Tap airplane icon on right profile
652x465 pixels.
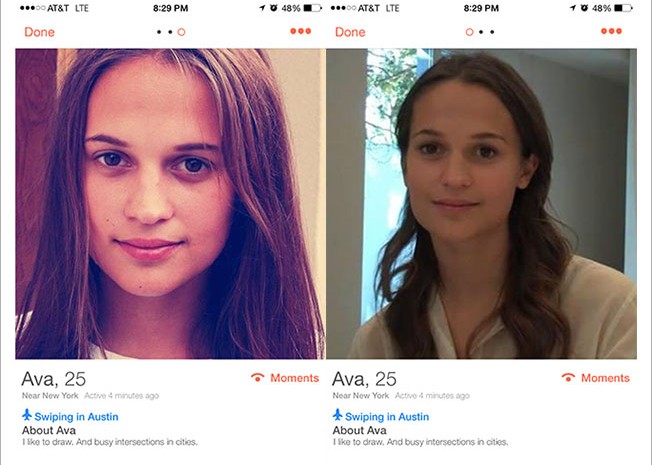click(x=338, y=415)
